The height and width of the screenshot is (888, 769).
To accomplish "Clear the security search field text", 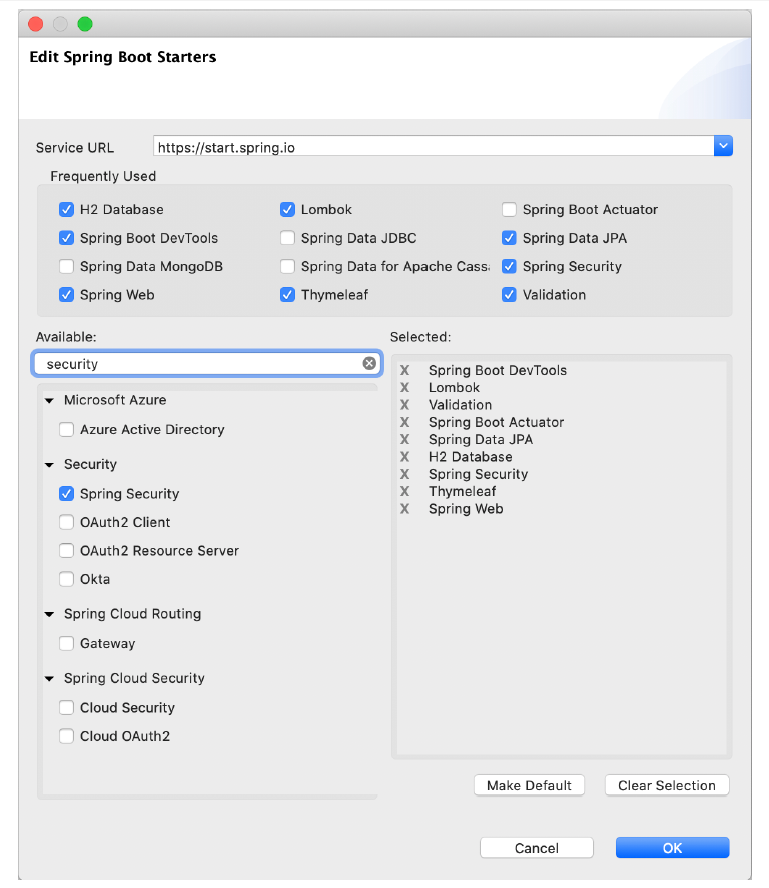I will 369,364.
